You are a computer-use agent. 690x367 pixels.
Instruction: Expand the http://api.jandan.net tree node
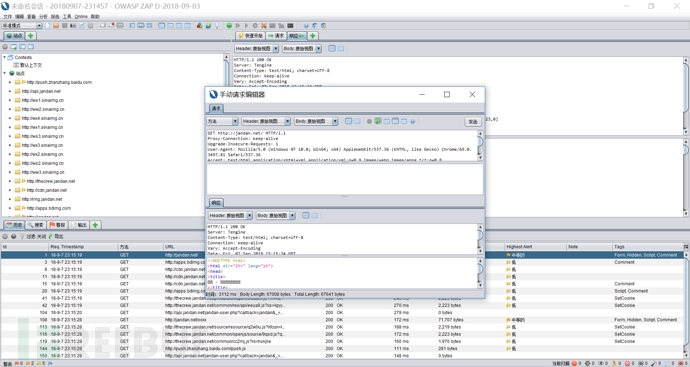click(x=10, y=91)
